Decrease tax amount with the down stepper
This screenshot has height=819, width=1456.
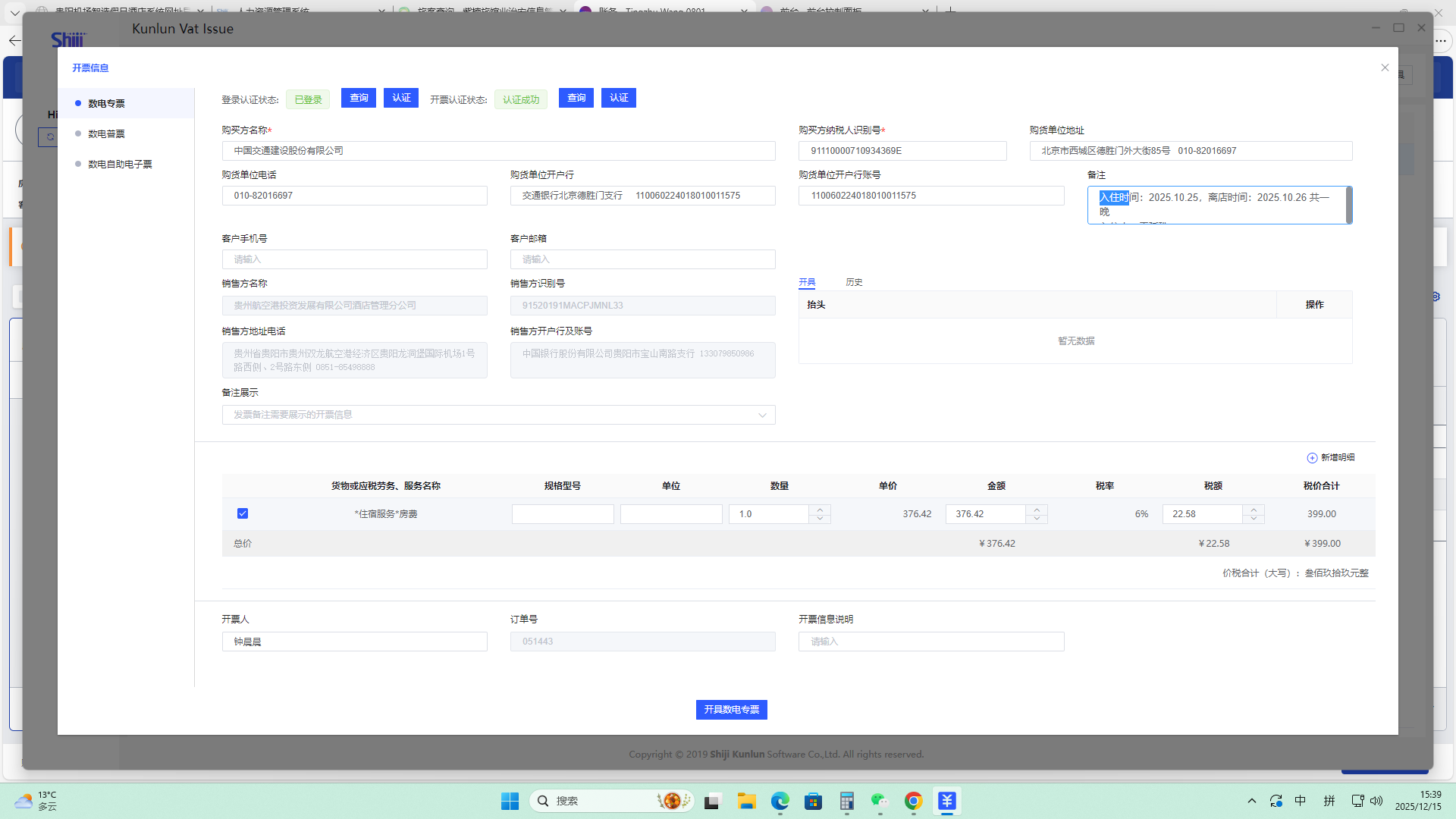[x=1254, y=519]
